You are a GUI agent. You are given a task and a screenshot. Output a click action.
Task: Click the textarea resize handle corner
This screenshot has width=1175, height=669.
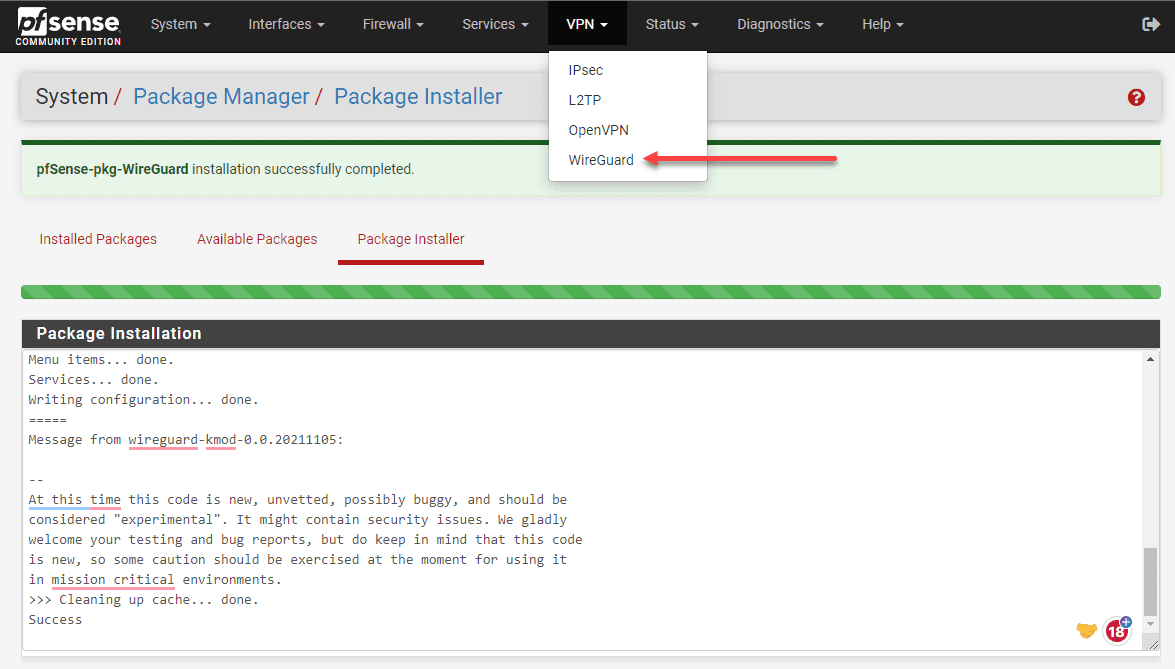tap(1153, 644)
